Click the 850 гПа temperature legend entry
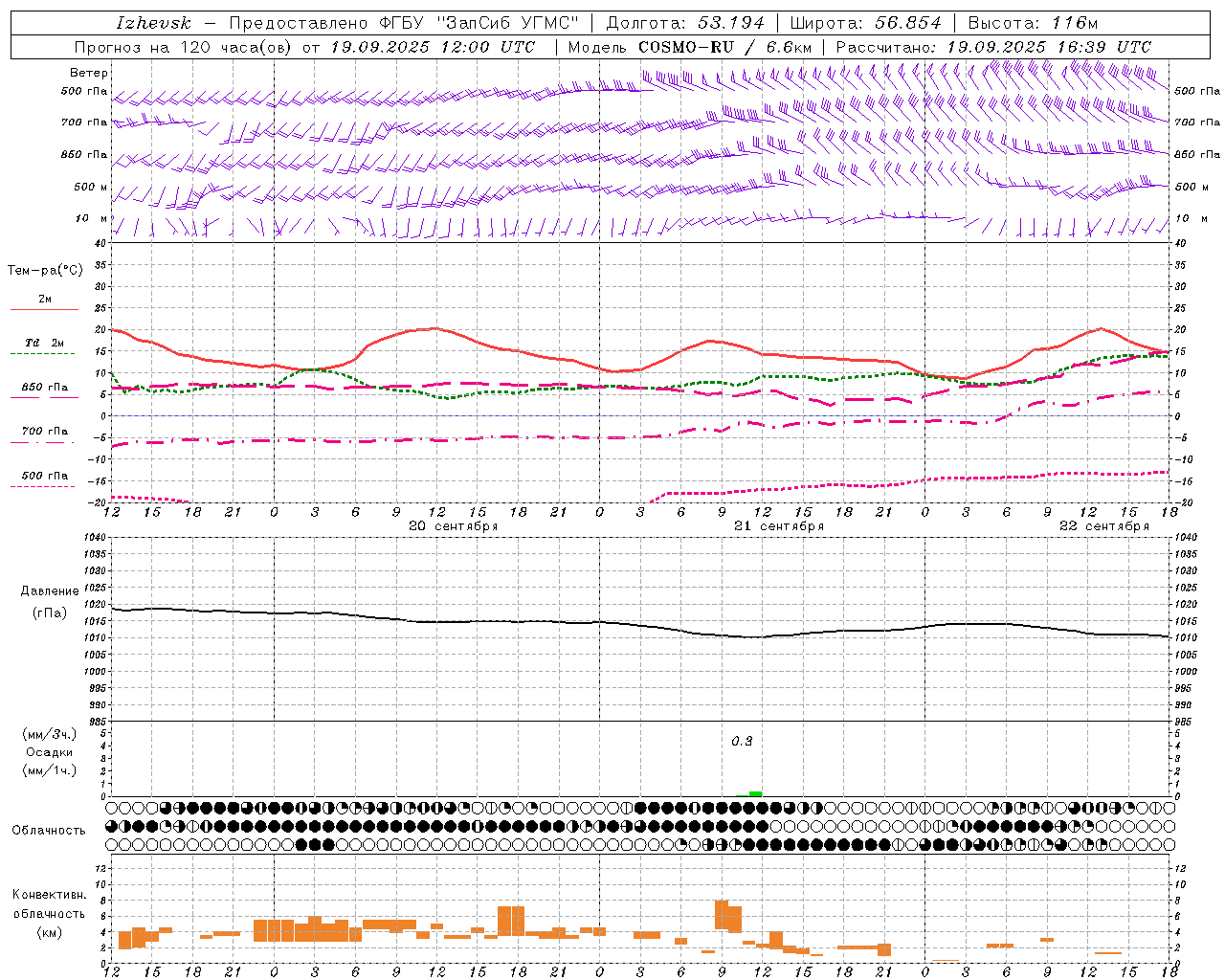The image size is (1225, 980). (45, 388)
